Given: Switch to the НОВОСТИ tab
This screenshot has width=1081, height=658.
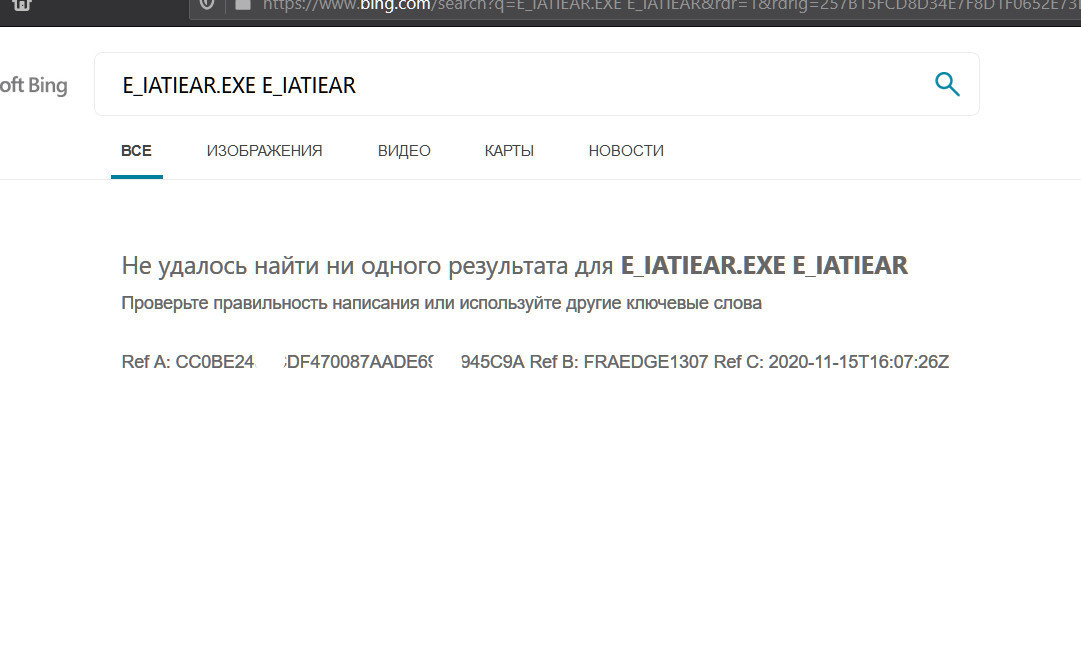Looking at the screenshot, I should tap(626, 151).
